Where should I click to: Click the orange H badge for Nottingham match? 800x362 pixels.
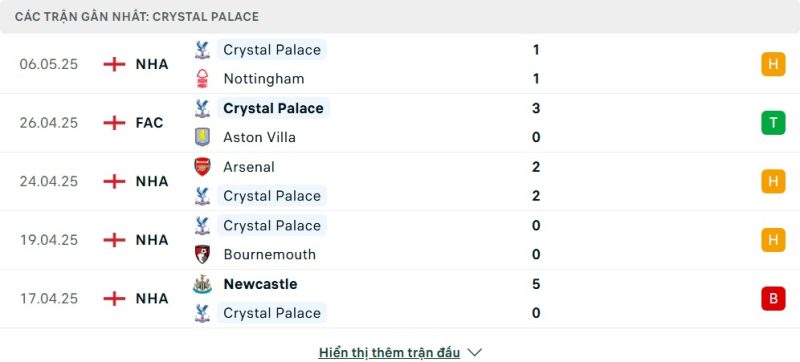coord(773,64)
